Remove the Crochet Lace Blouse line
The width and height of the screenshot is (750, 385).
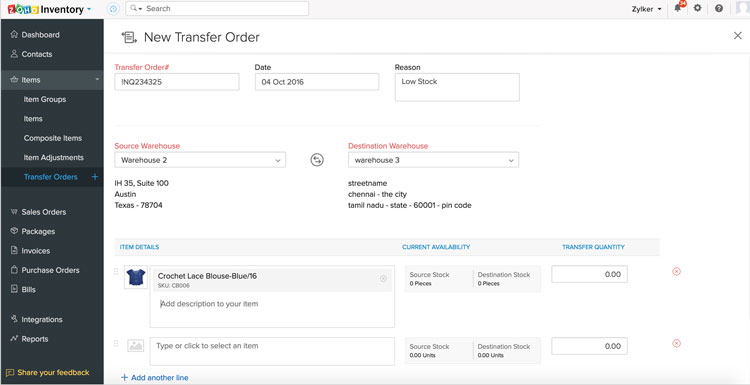676,272
